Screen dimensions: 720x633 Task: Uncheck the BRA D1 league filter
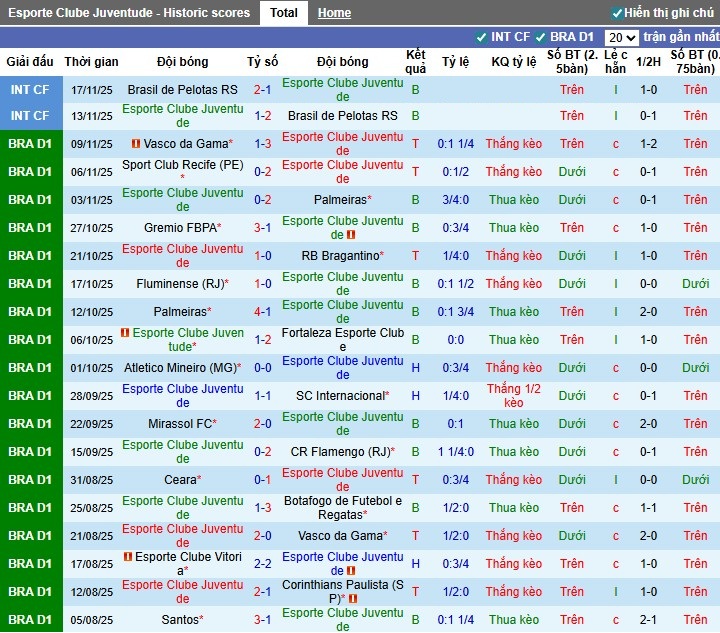[541, 37]
